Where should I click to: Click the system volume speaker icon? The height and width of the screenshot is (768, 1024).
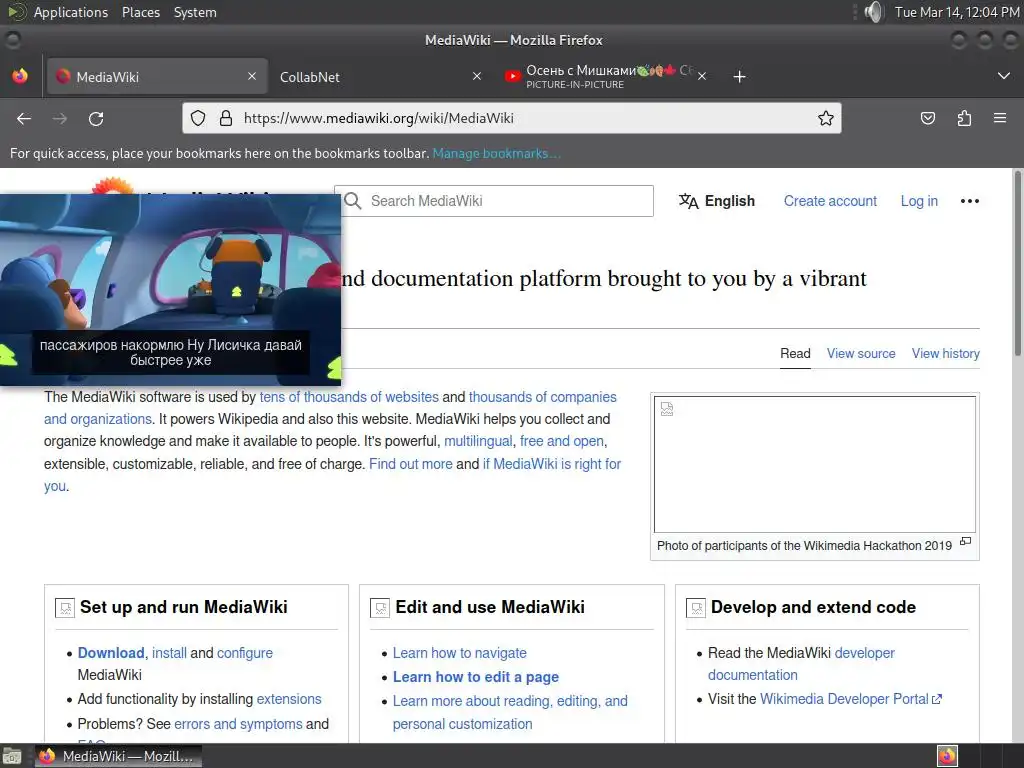873,12
